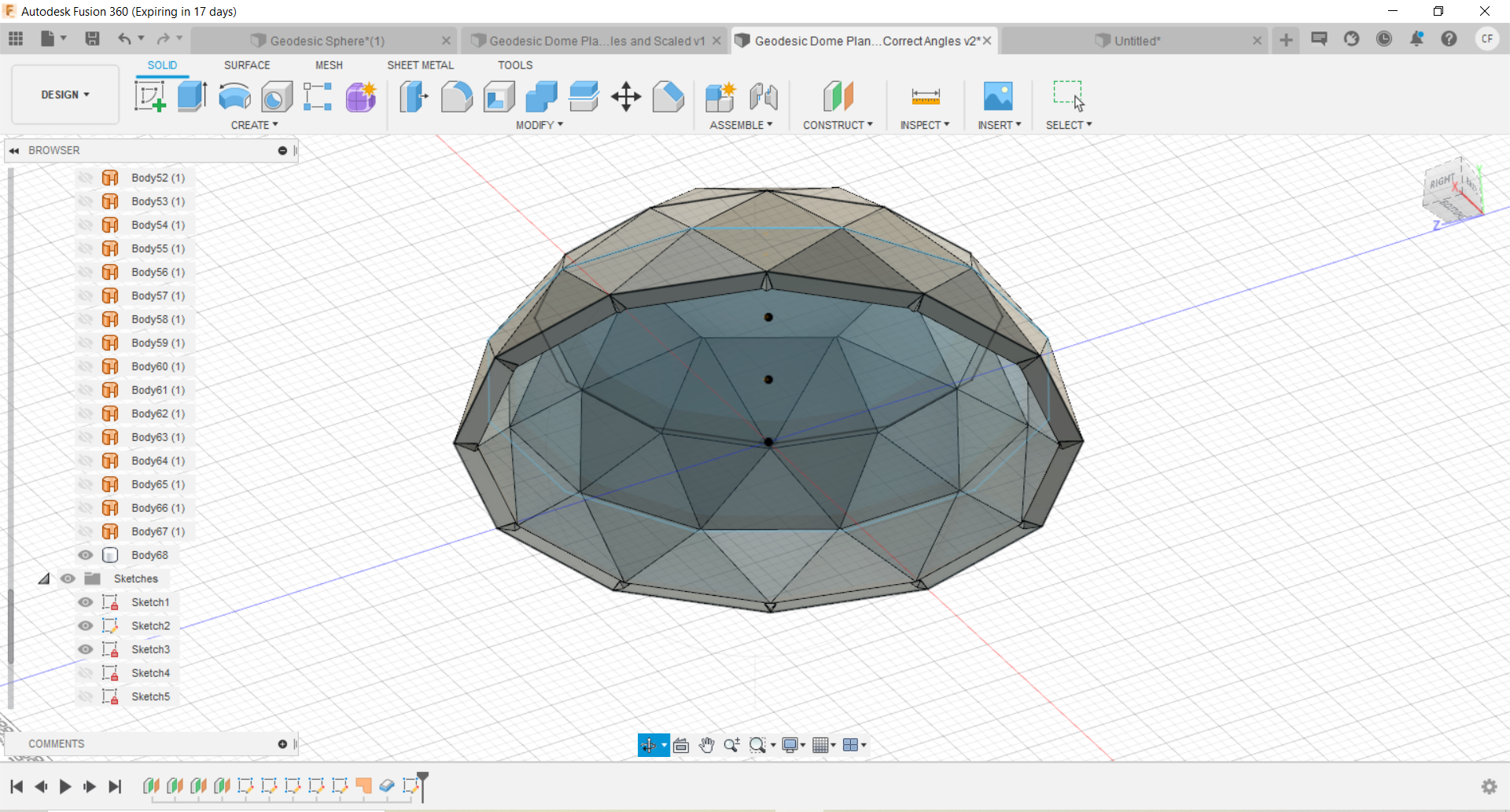Screen dimensions: 1510x812
Task: Select the Pan tool in navigation bar
Action: tap(707, 744)
